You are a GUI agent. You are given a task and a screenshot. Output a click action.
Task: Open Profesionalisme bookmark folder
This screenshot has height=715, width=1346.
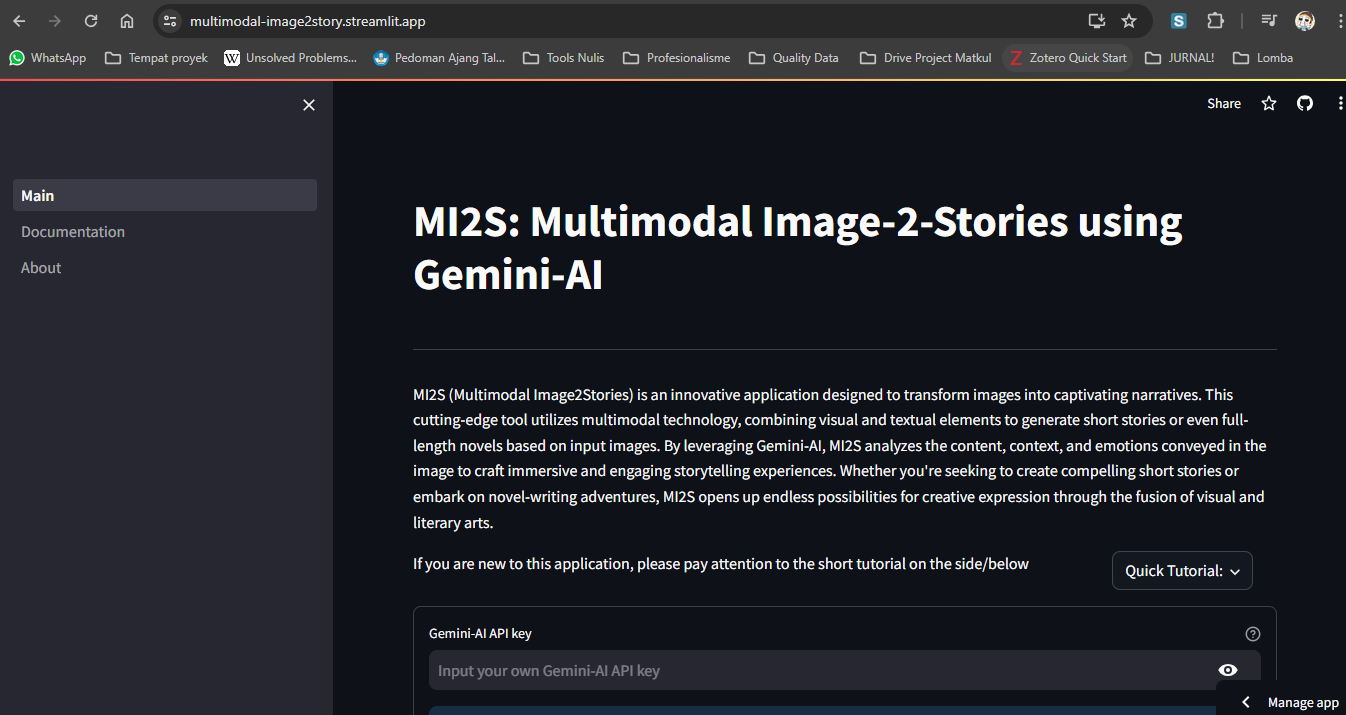(677, 58)
